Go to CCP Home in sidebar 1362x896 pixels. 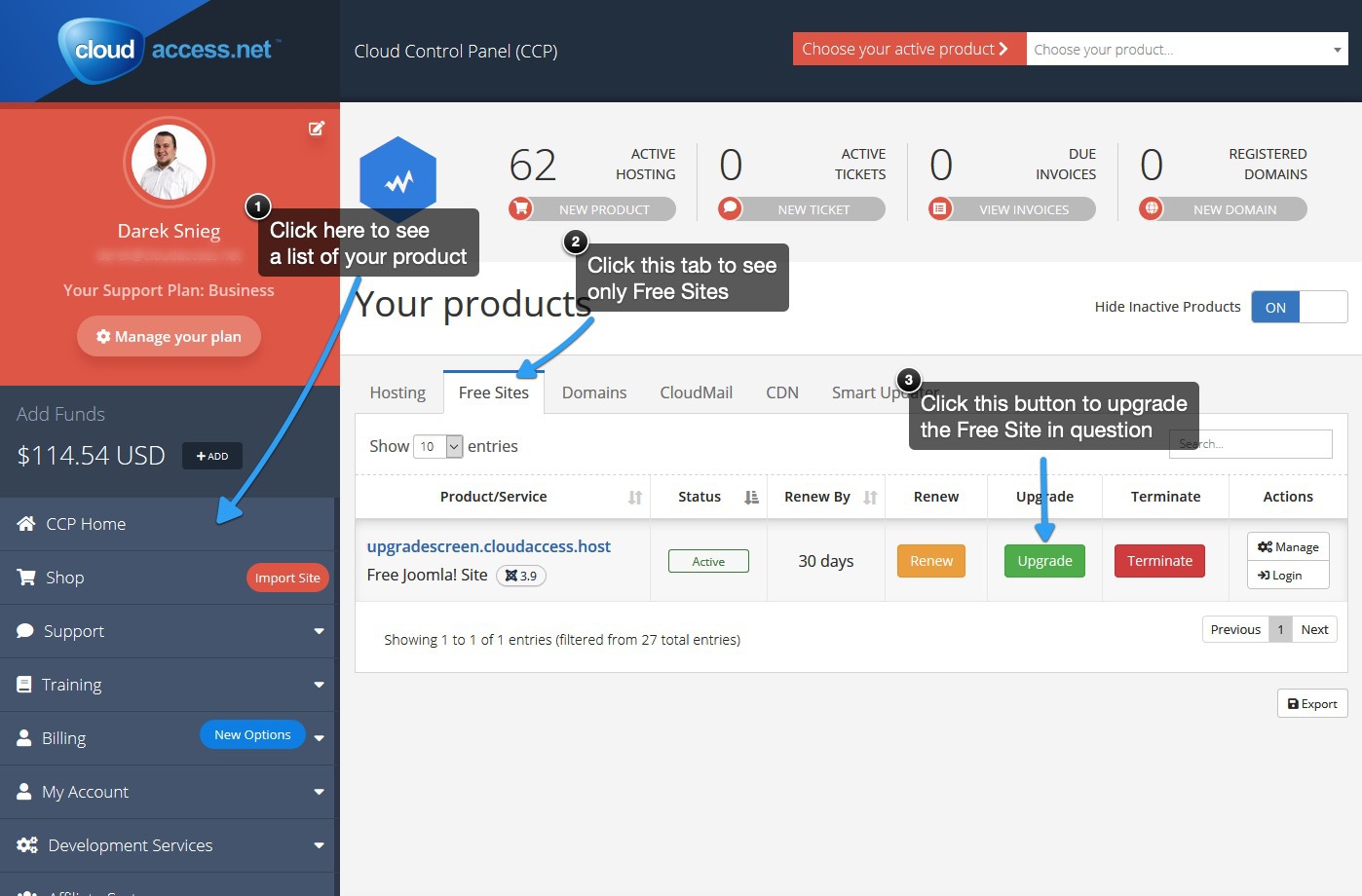168,524
